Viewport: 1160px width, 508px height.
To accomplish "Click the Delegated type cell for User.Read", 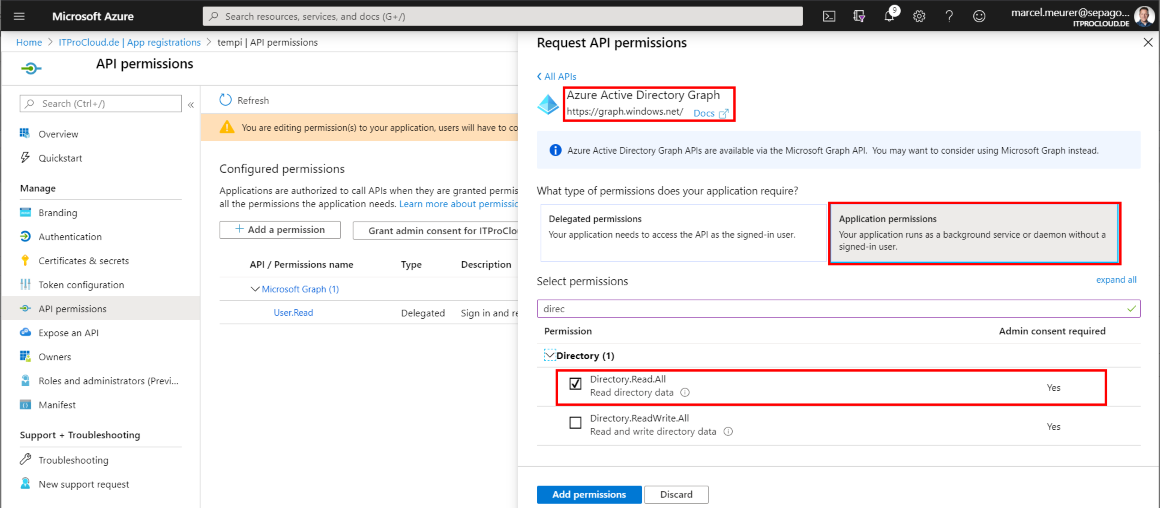I will (423, 313).
